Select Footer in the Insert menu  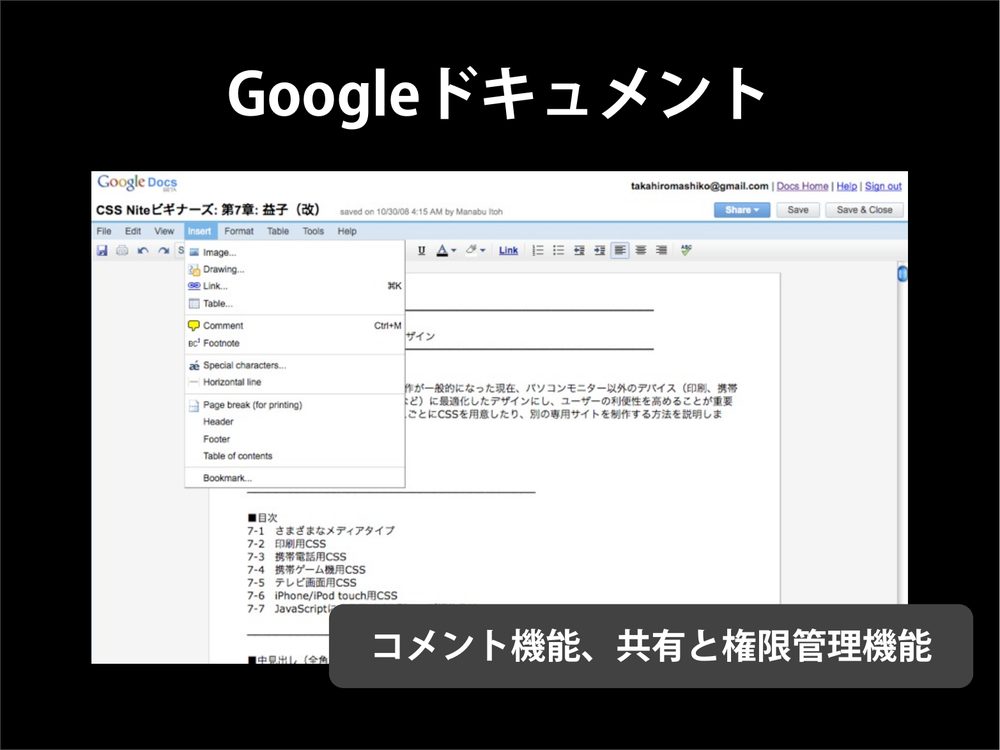[295, 439]
